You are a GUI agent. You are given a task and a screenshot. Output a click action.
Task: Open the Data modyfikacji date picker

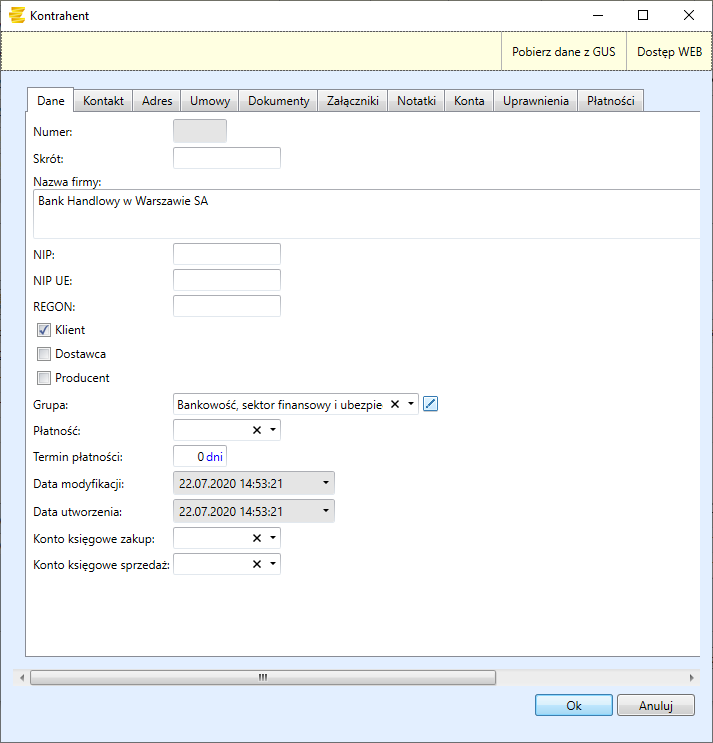pos(325,483)
